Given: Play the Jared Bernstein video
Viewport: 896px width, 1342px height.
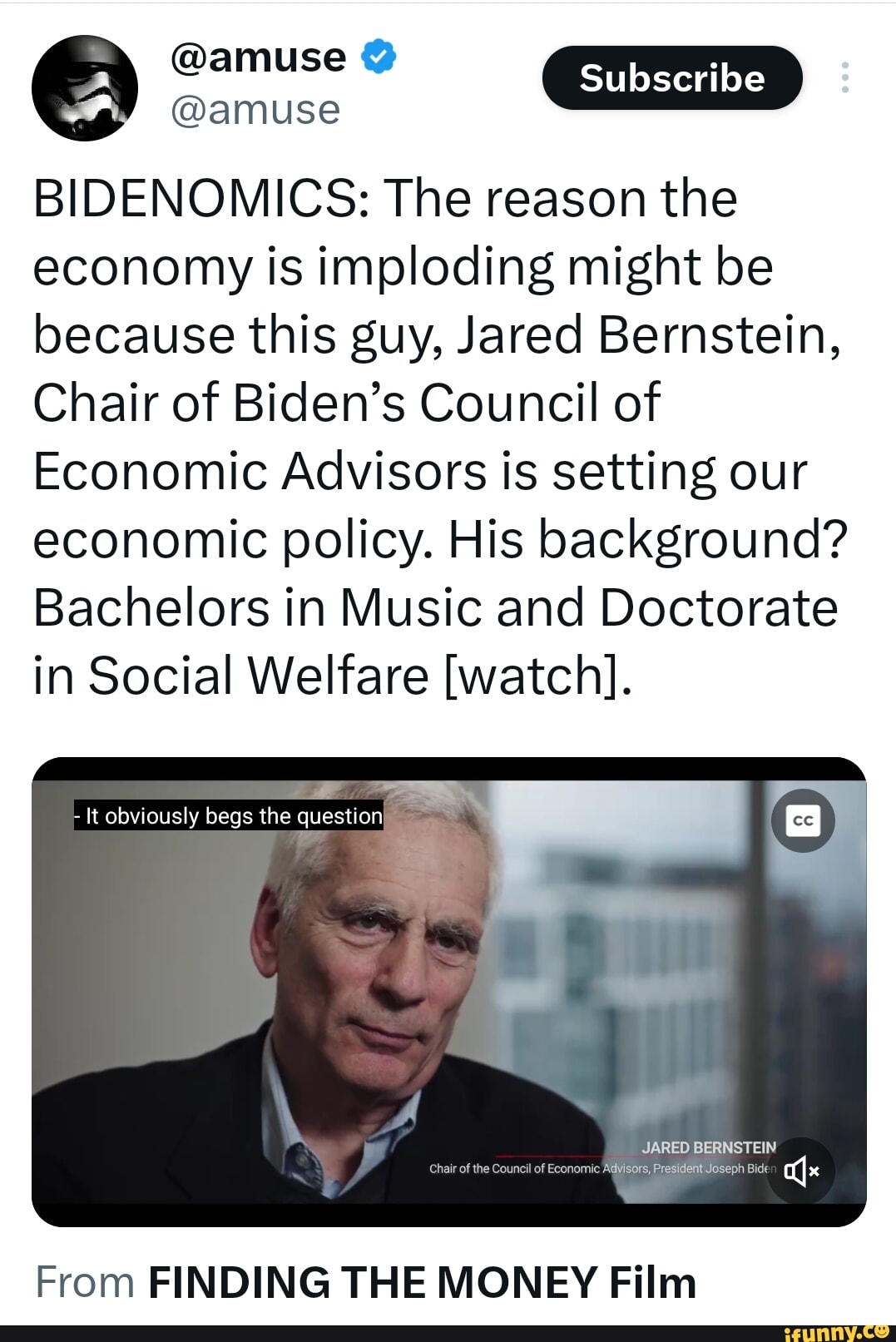Looking at the screenshot, I should point(448,992).
